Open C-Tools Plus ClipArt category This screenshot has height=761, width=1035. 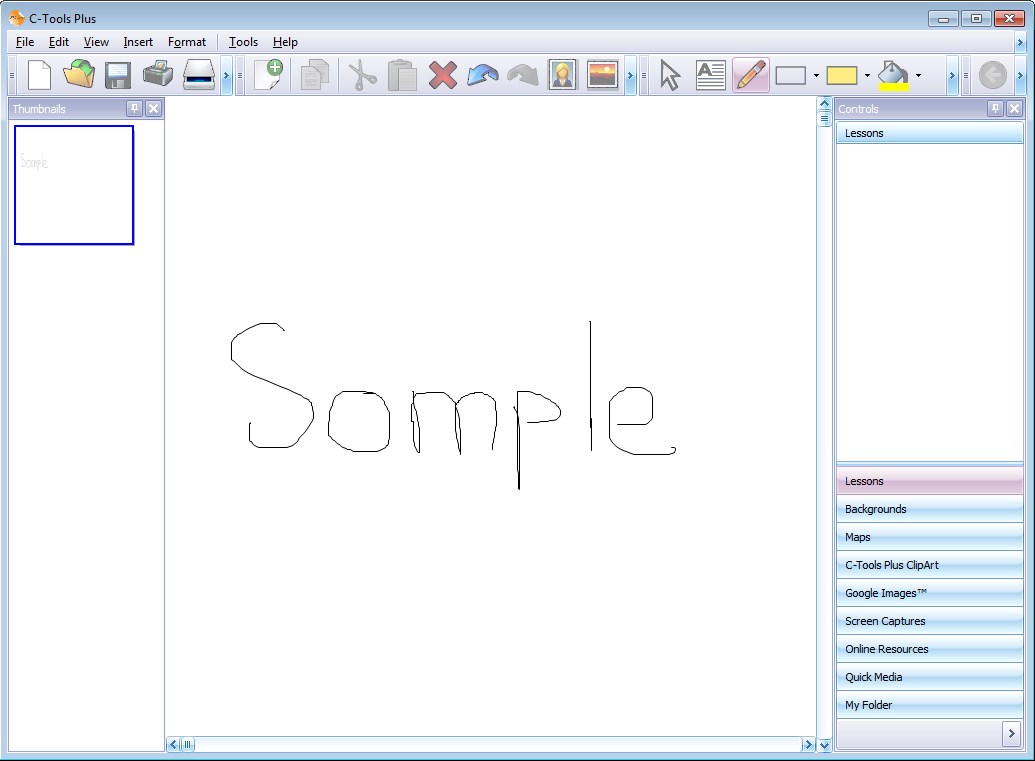(929, 565)
